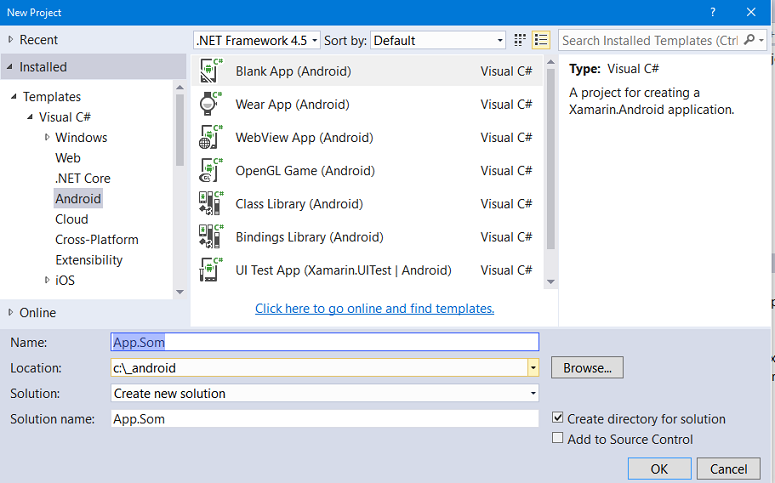Click the 'Bindings Library (Android)' template name
Viewport: 775px width, 483px height.
pyautogui.click(x=309, y=237)
